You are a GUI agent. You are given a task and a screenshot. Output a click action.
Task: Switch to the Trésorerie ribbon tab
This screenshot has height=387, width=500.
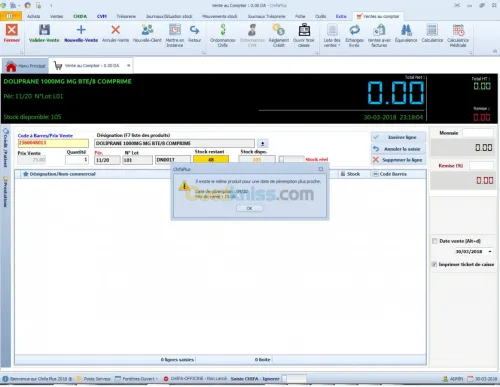pyautogui.click(x=126, y=16)
